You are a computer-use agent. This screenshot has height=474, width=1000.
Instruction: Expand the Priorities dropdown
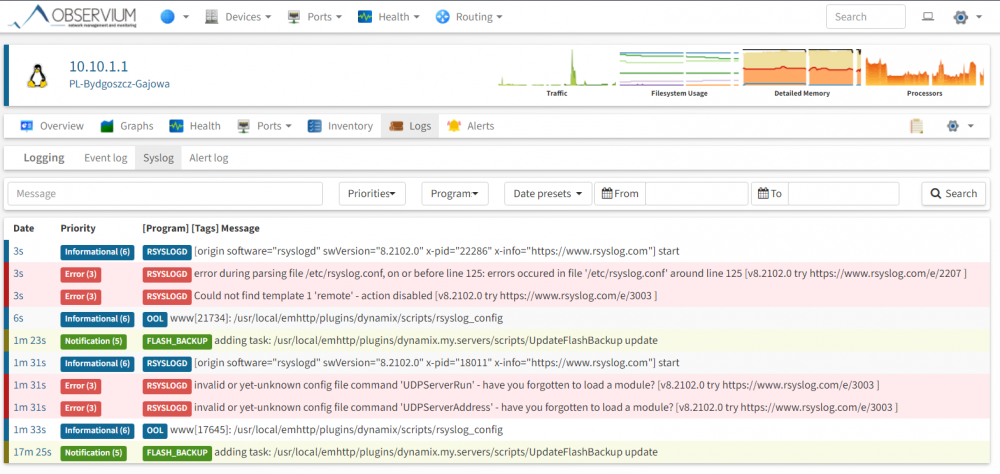click(372, 193)
